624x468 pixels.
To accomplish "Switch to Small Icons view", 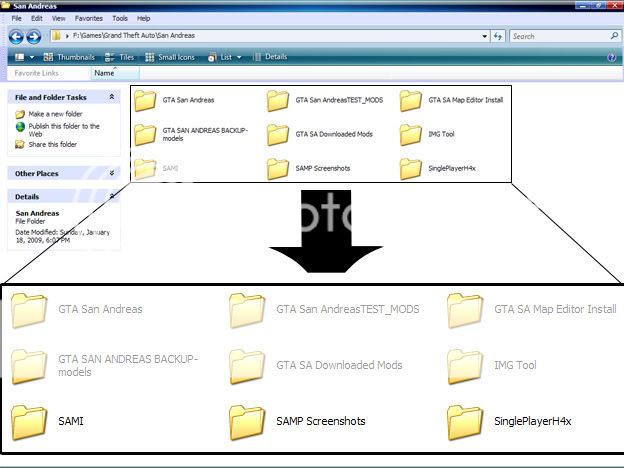I will pos(170,57).
